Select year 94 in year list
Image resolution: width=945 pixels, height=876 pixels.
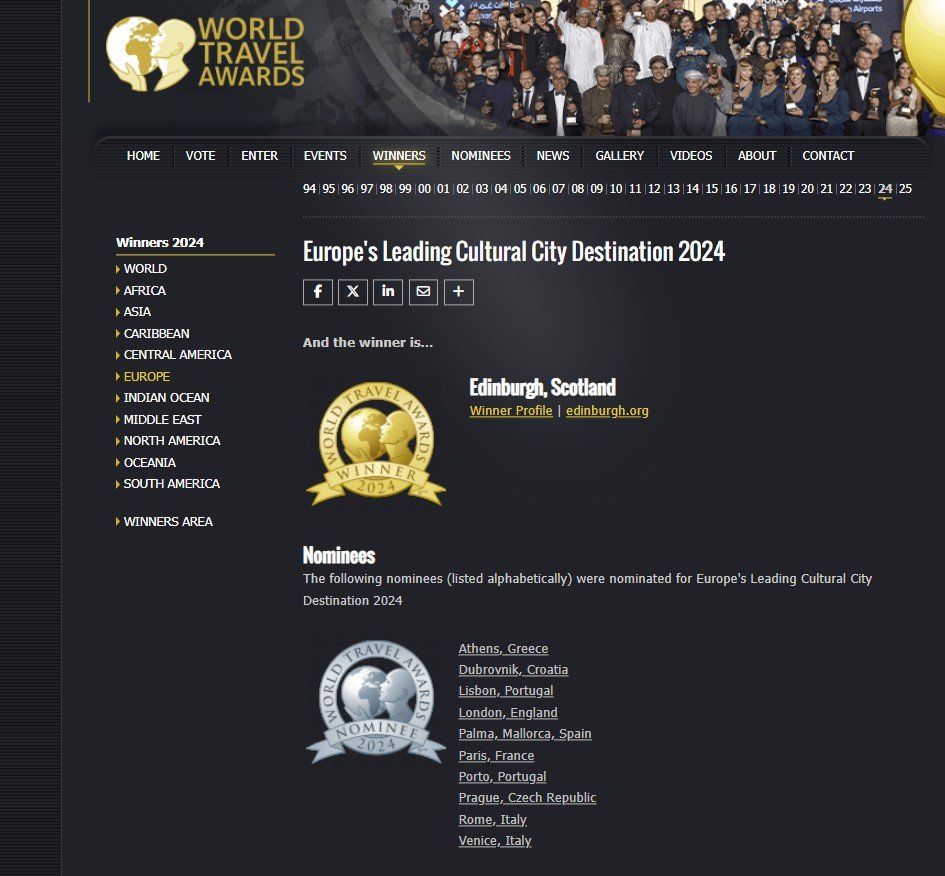pos(309,189)
